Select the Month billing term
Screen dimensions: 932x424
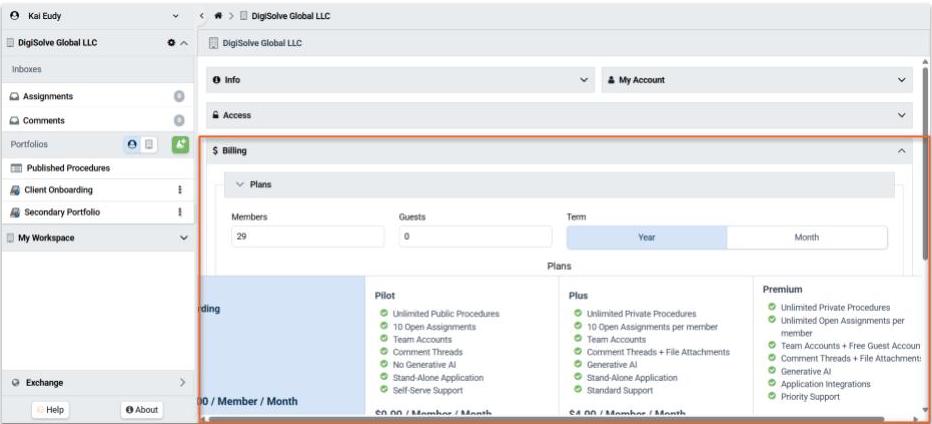[x=806, y=237]
